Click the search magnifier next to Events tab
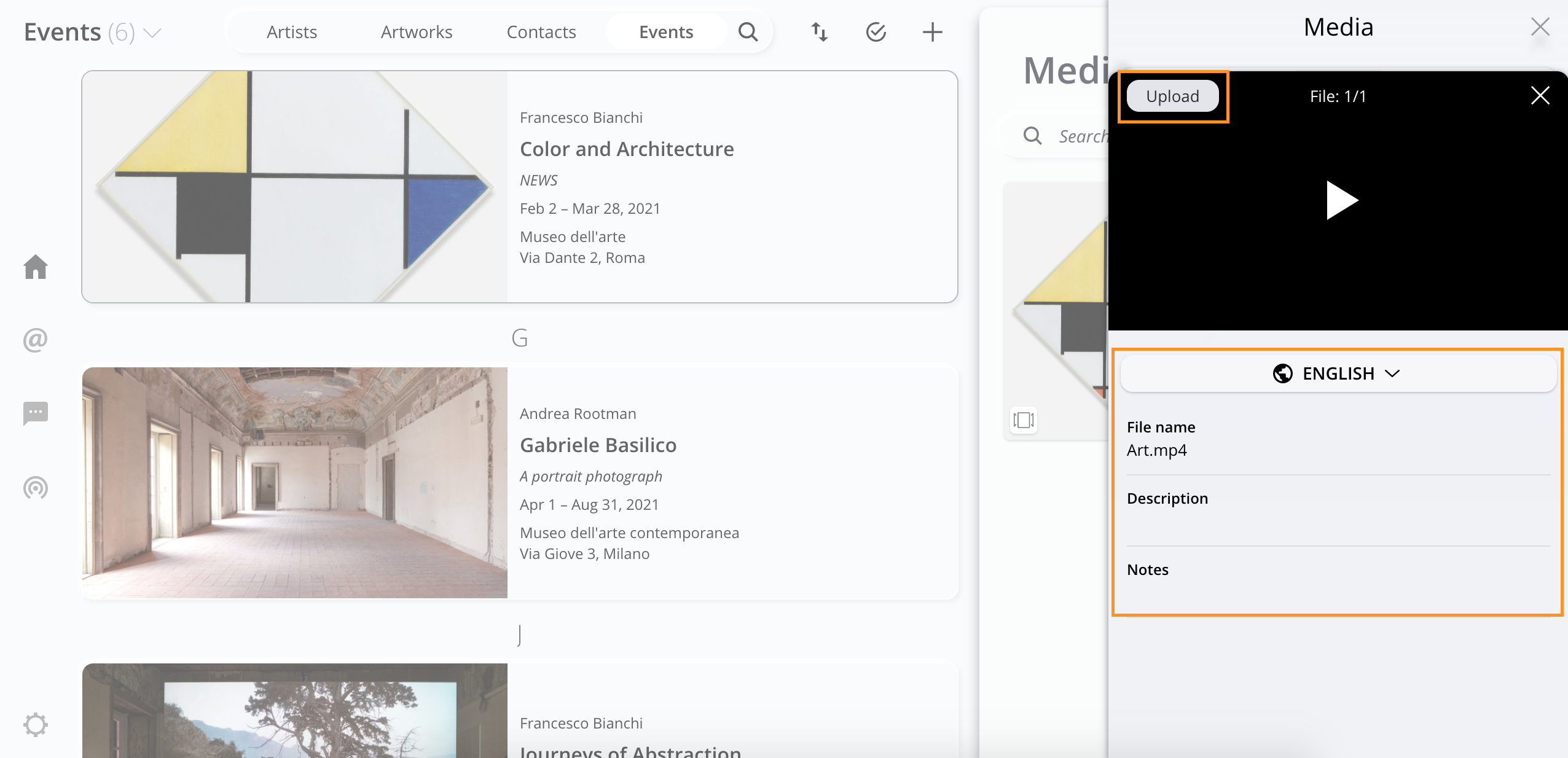This screenshot has width=1568, height=758. tap(748, 32)
